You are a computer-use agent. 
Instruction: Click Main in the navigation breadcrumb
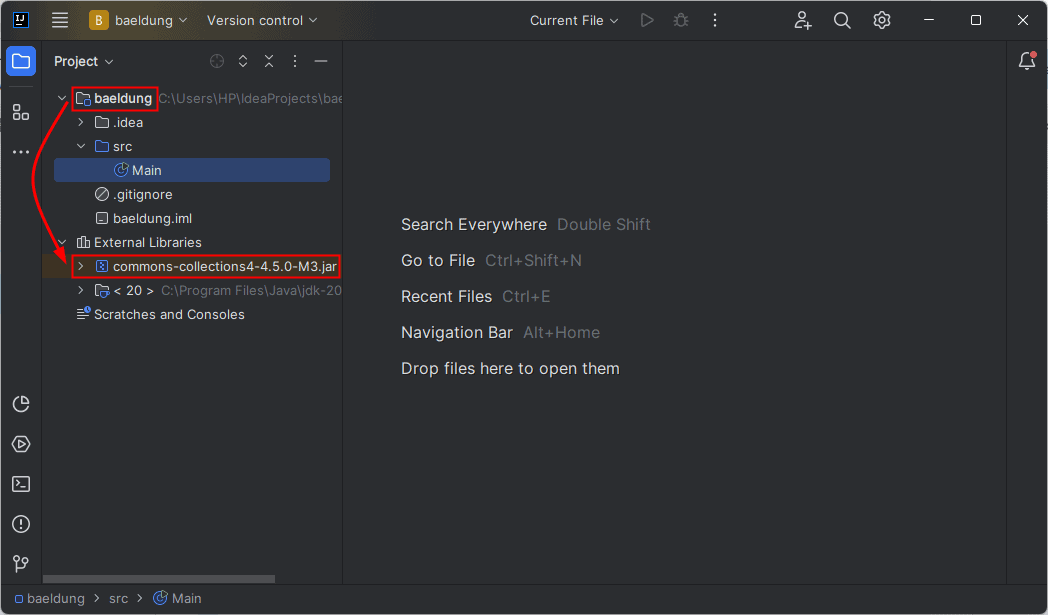(x=178, y=599)
